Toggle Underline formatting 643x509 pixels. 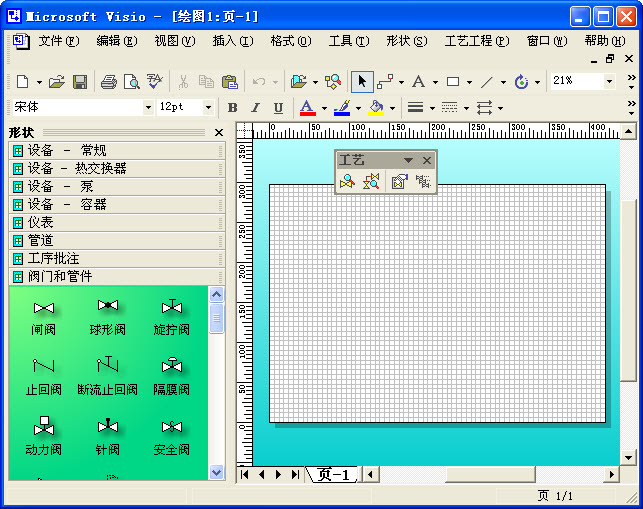point(278,107)
